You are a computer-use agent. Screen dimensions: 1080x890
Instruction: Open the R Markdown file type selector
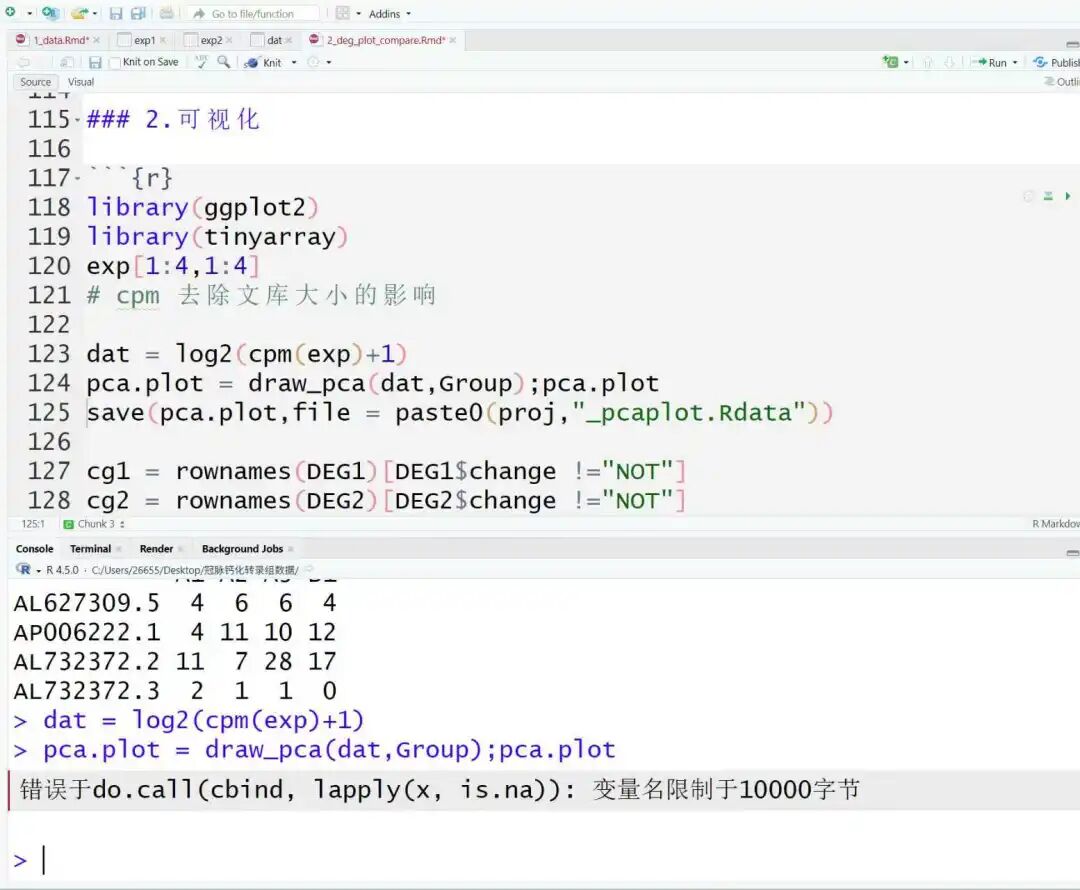click(x=1056, y=524)
